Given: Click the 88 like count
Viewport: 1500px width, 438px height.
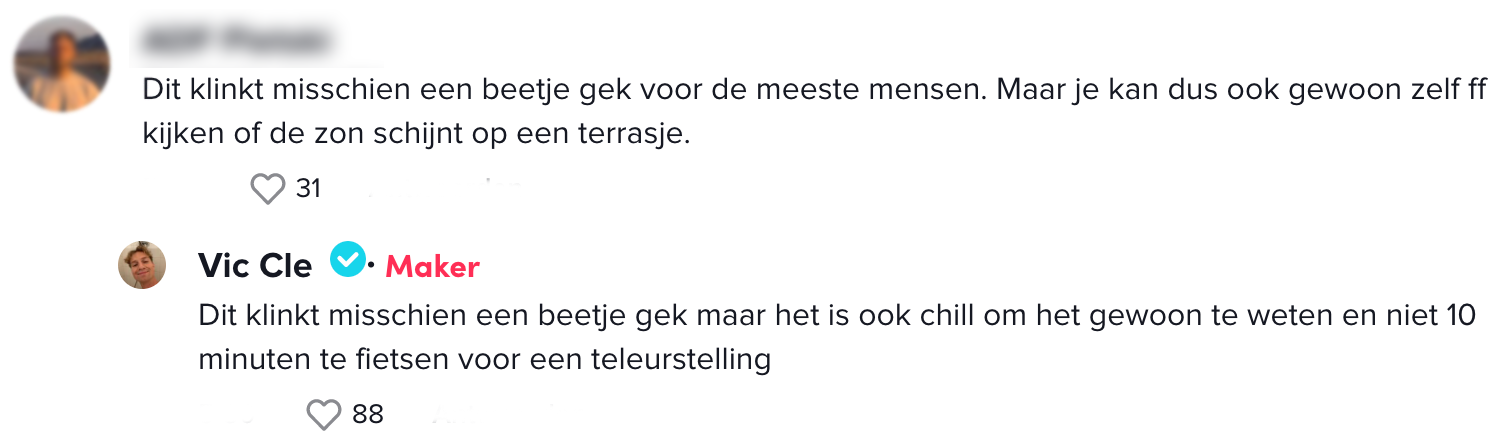Looking at the screenshot, I should coord(368,414).
